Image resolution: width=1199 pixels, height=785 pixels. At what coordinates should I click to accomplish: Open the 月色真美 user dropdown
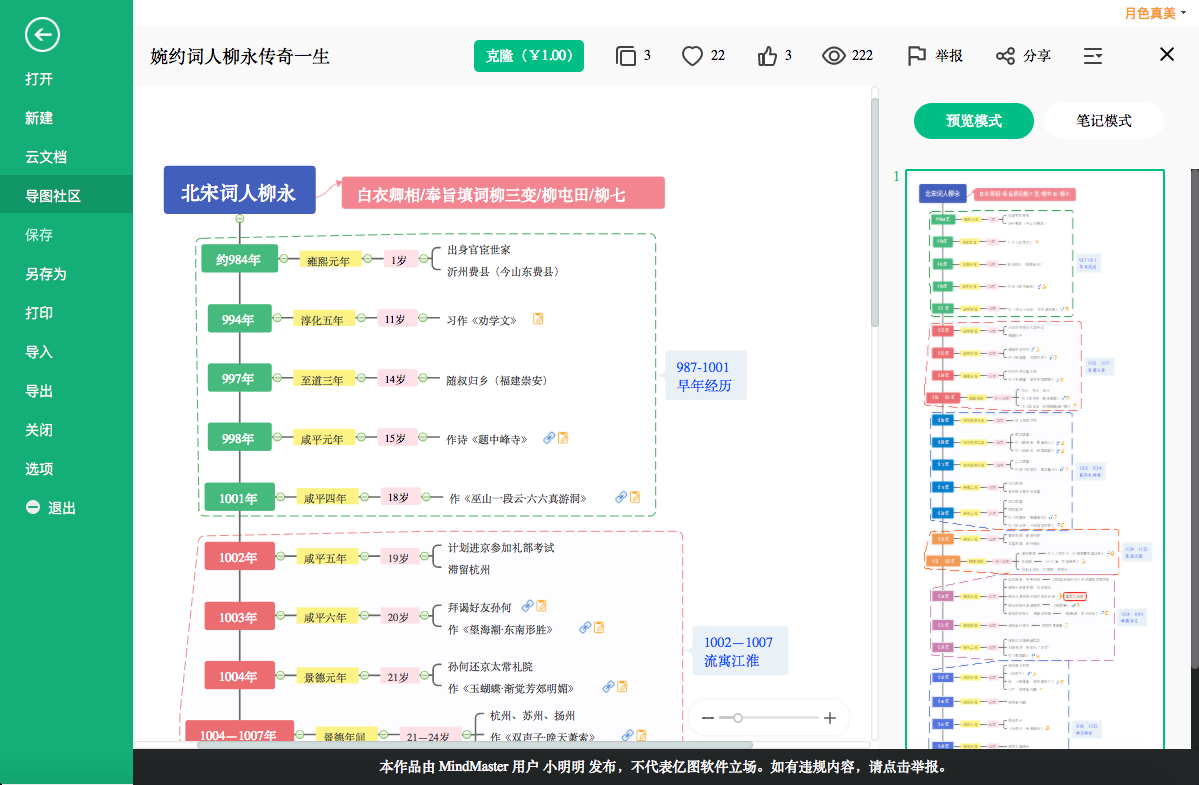point(1155,13)
